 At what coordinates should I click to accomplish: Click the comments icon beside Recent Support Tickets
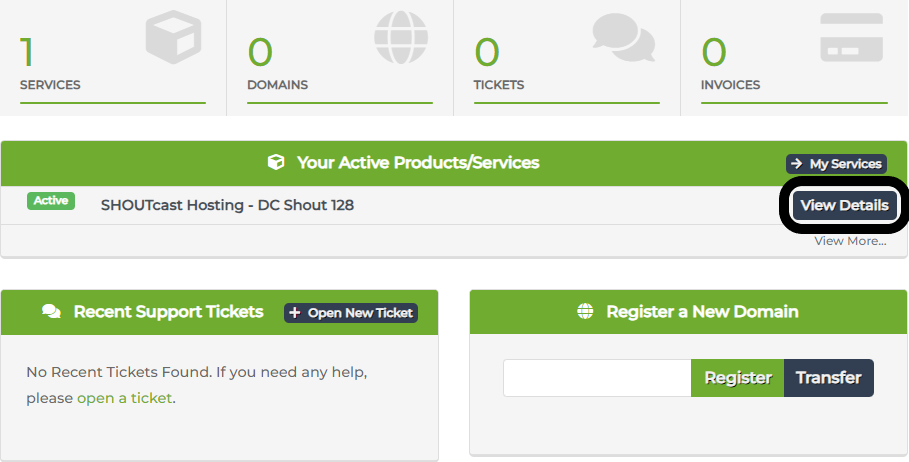click(52, 312)
